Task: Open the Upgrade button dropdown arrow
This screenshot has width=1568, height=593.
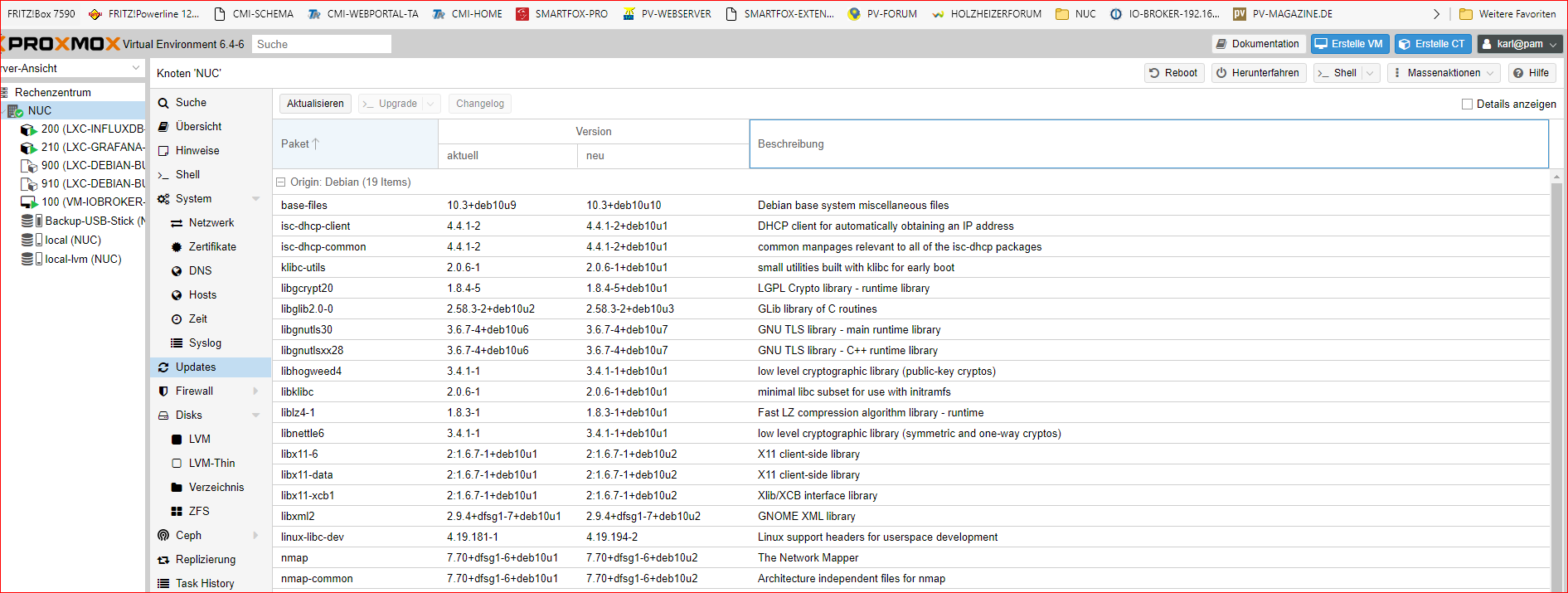Action: [x=430, y=104]
